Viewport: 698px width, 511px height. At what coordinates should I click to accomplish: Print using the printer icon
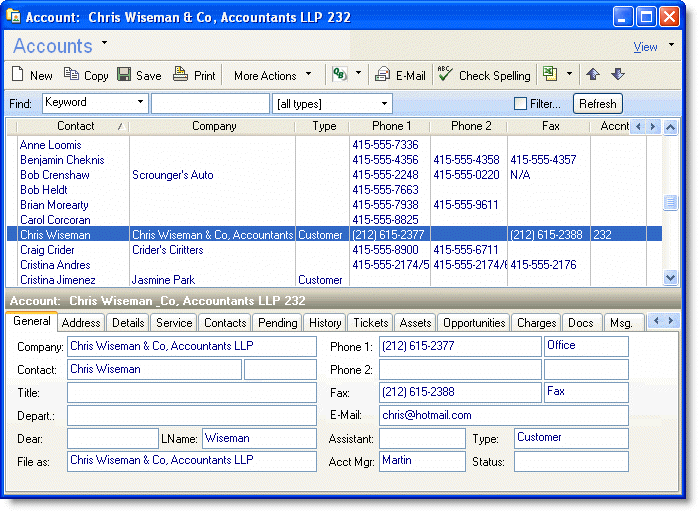click(180, 75)
